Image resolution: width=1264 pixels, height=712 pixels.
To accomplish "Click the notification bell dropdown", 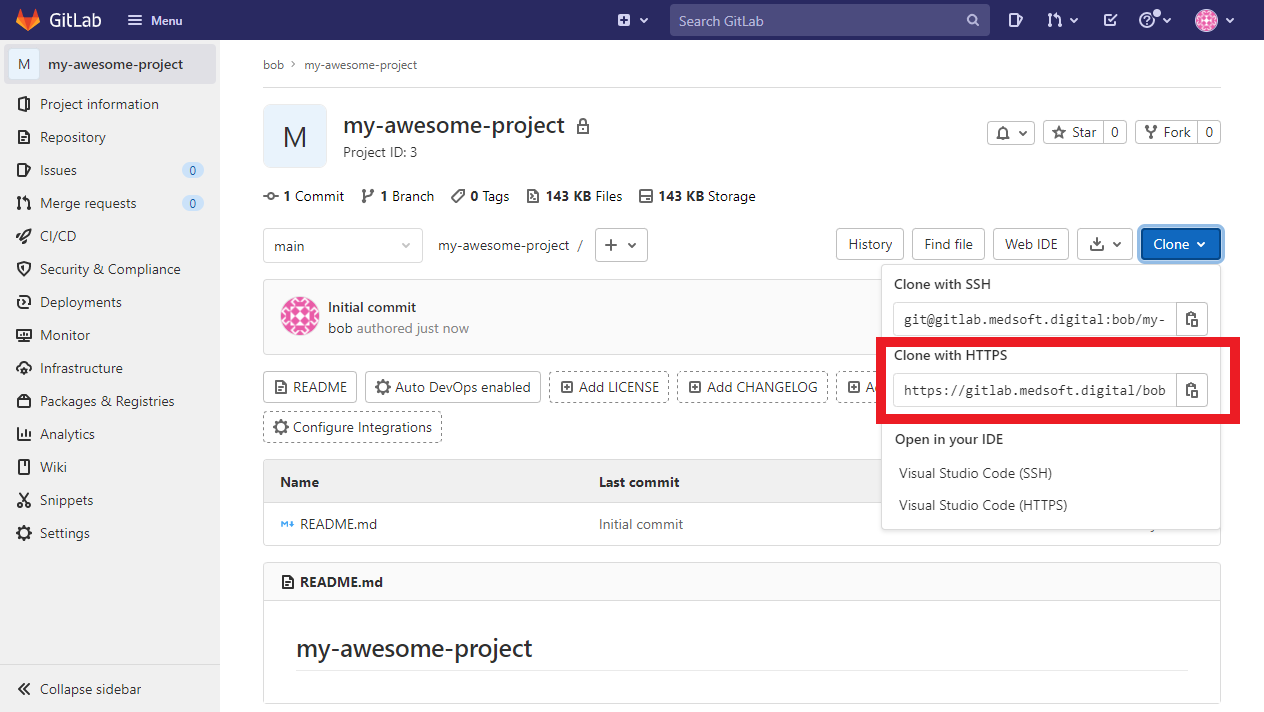I will coord(1010,132).
